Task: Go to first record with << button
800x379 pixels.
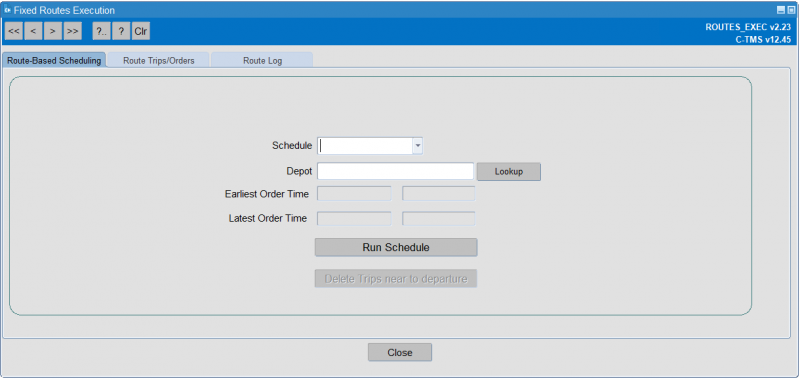Action: point(14,31)
